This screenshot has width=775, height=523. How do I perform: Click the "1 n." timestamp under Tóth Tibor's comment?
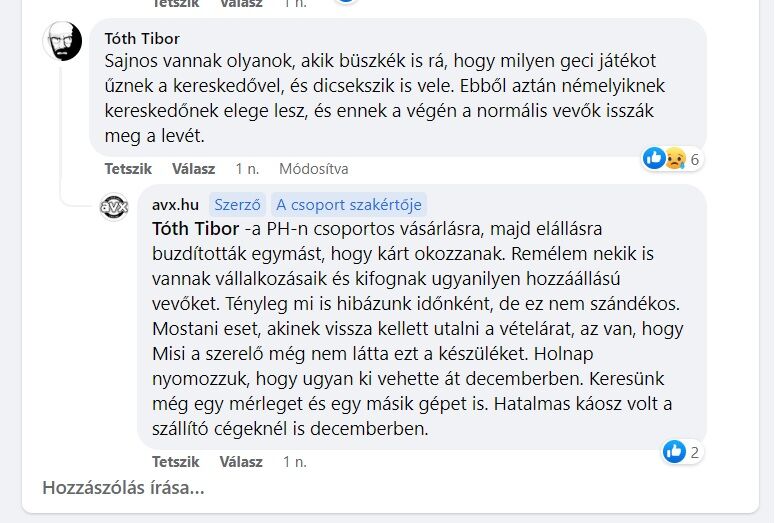(247, 168)
